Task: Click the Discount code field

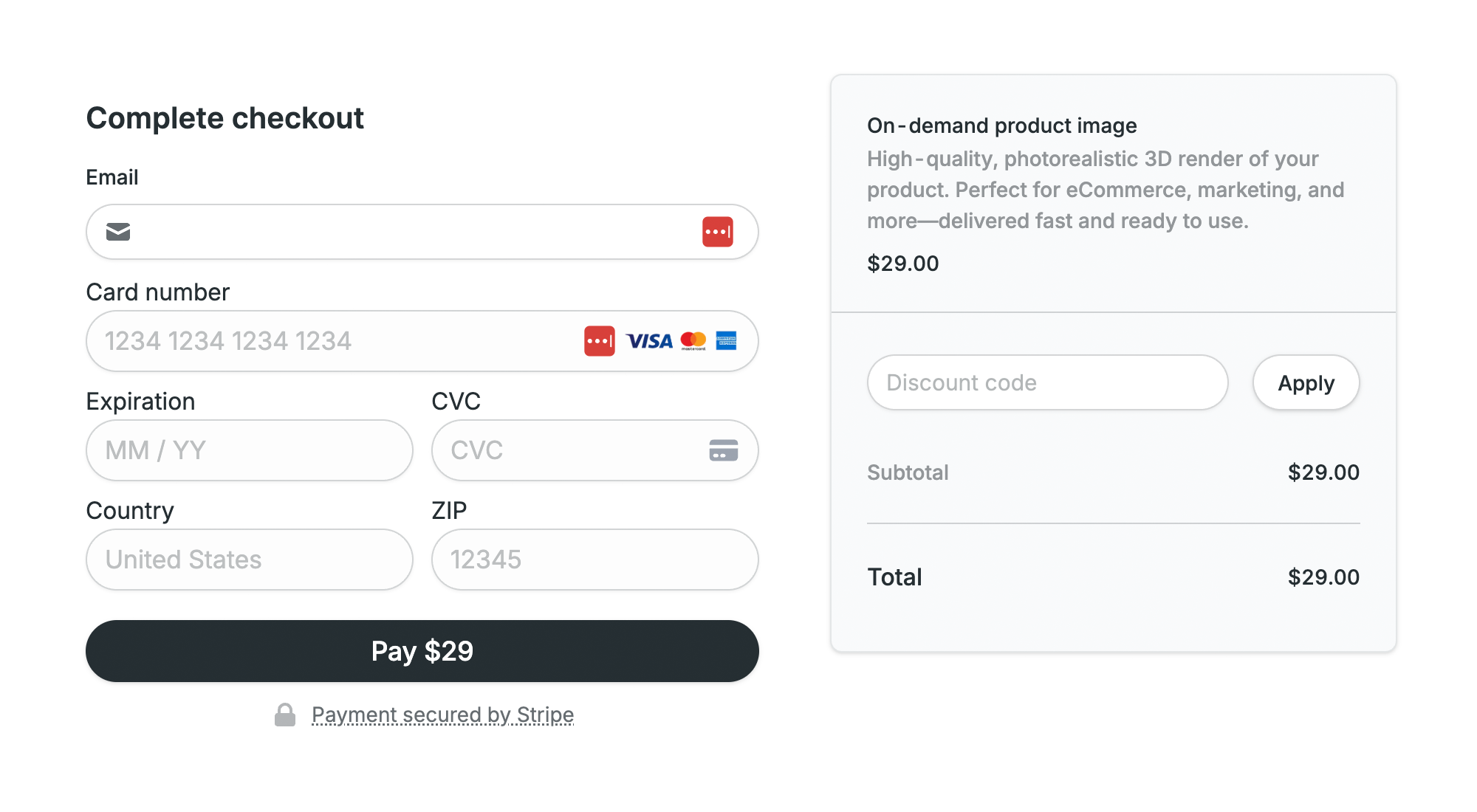Action: coord(1047,382)
